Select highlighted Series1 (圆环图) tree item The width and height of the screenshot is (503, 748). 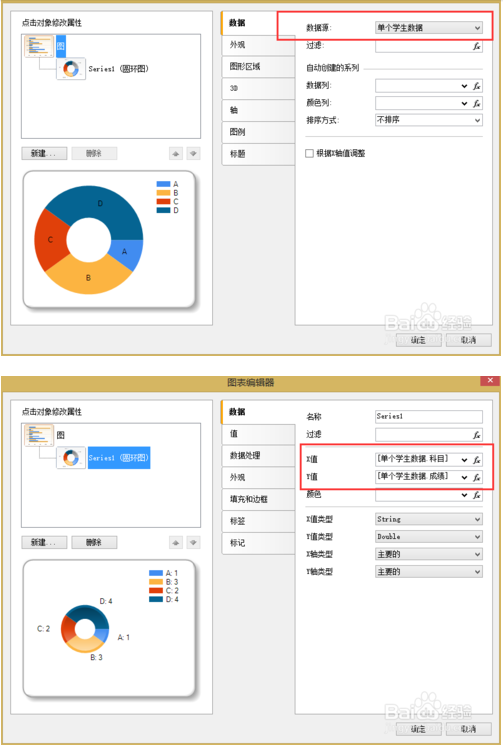pos(119,458)
